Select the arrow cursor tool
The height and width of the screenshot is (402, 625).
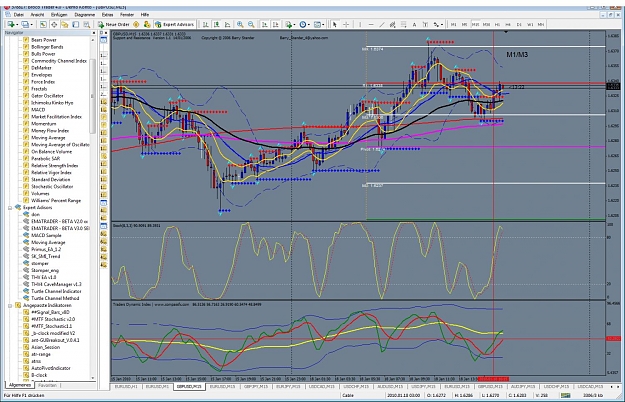tap(334, 24)
